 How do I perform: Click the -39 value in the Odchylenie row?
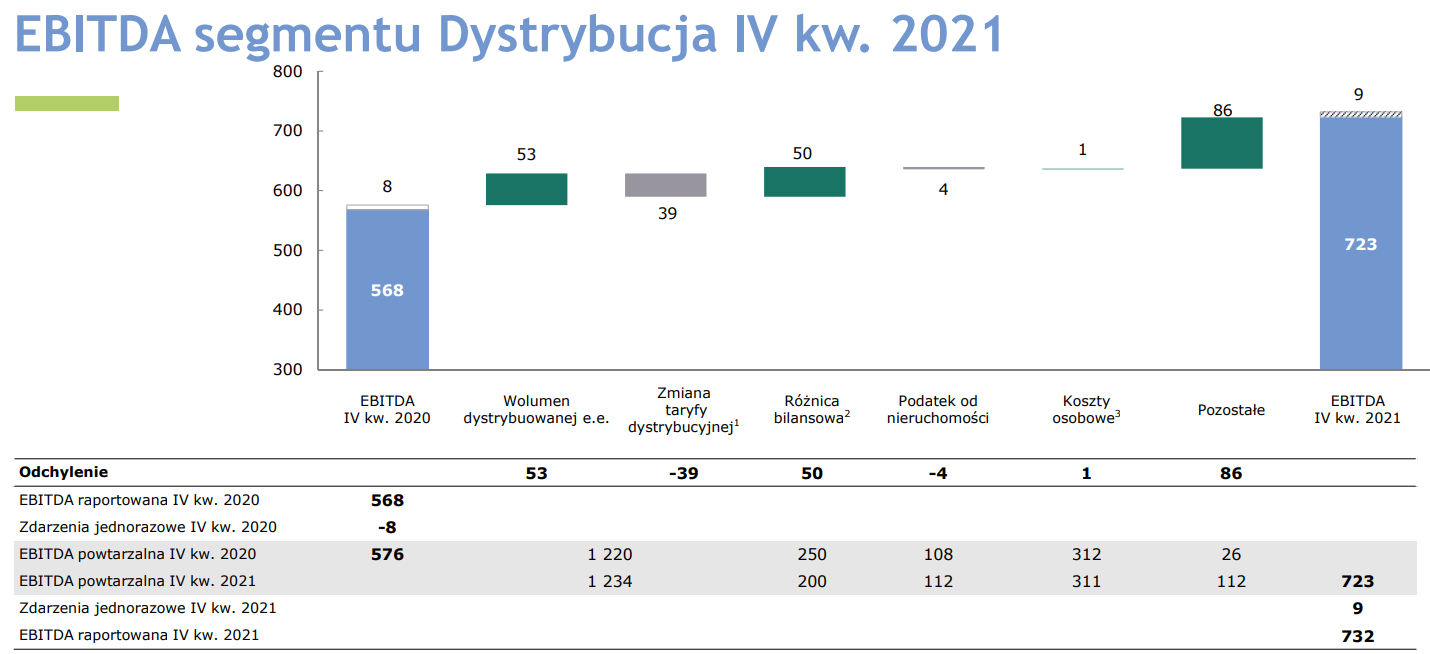click(683, 473)
